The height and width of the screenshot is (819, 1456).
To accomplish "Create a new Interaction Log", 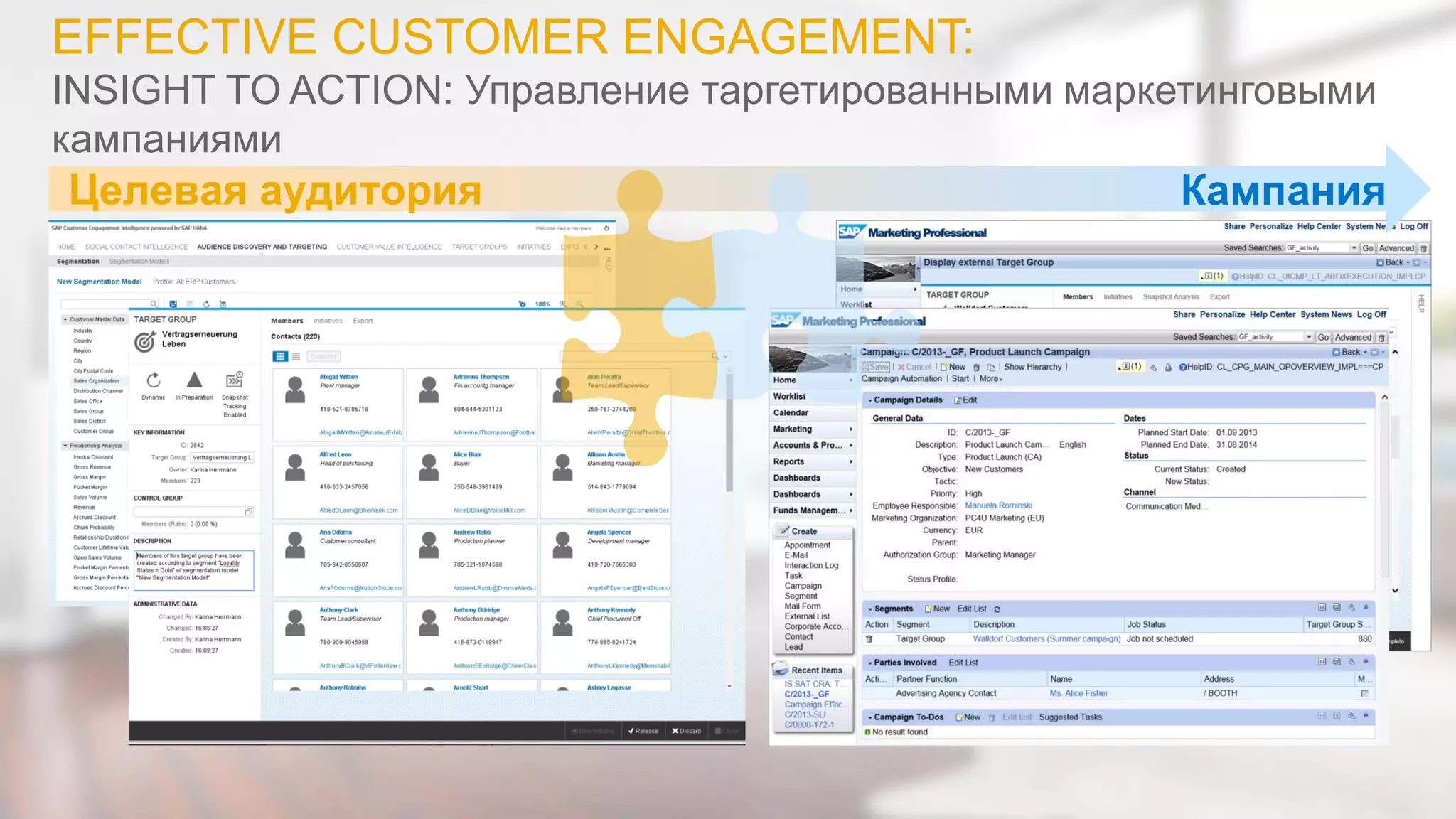I will (x=811, y=565).
